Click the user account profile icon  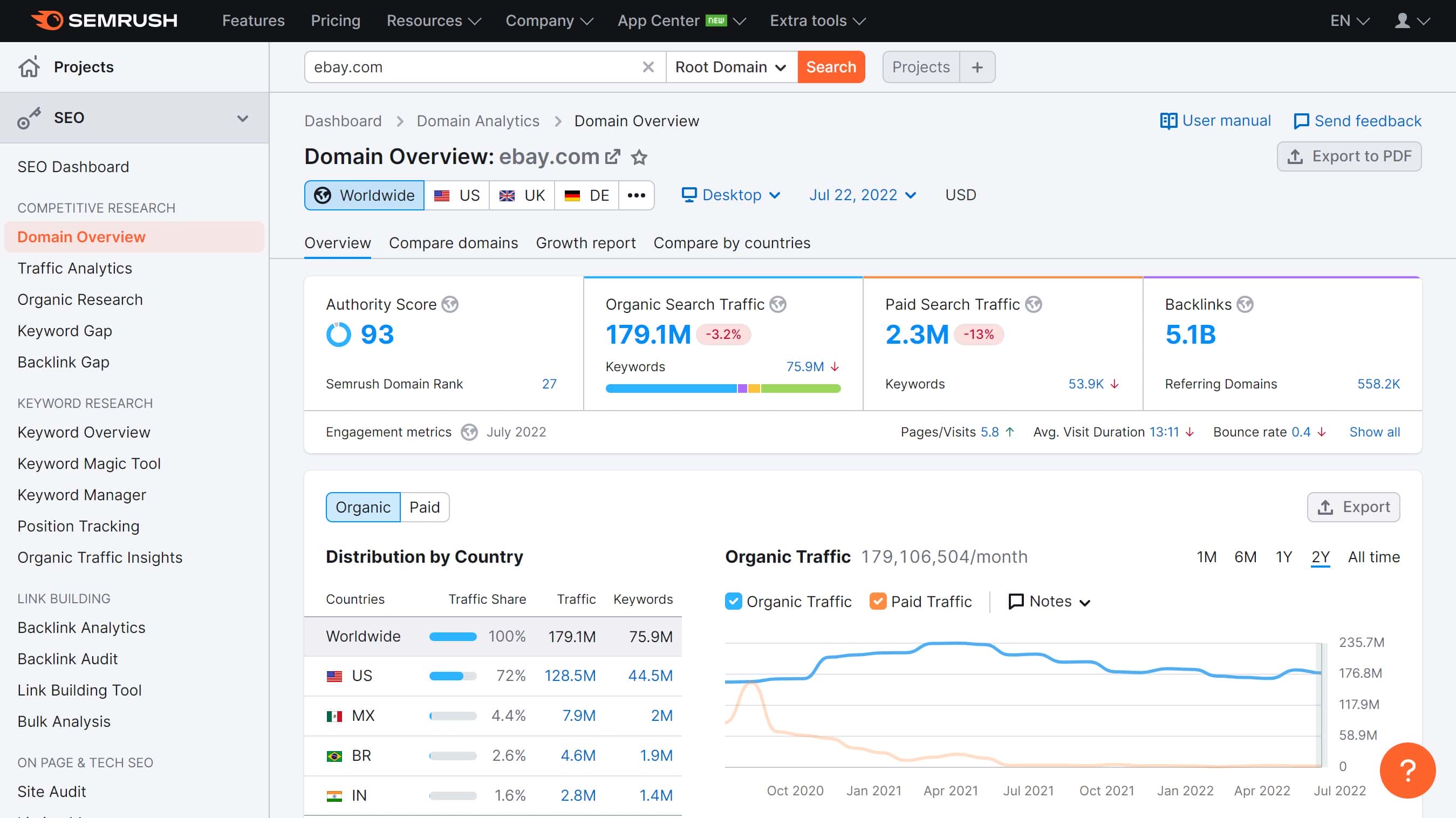tap(1403, 21)
